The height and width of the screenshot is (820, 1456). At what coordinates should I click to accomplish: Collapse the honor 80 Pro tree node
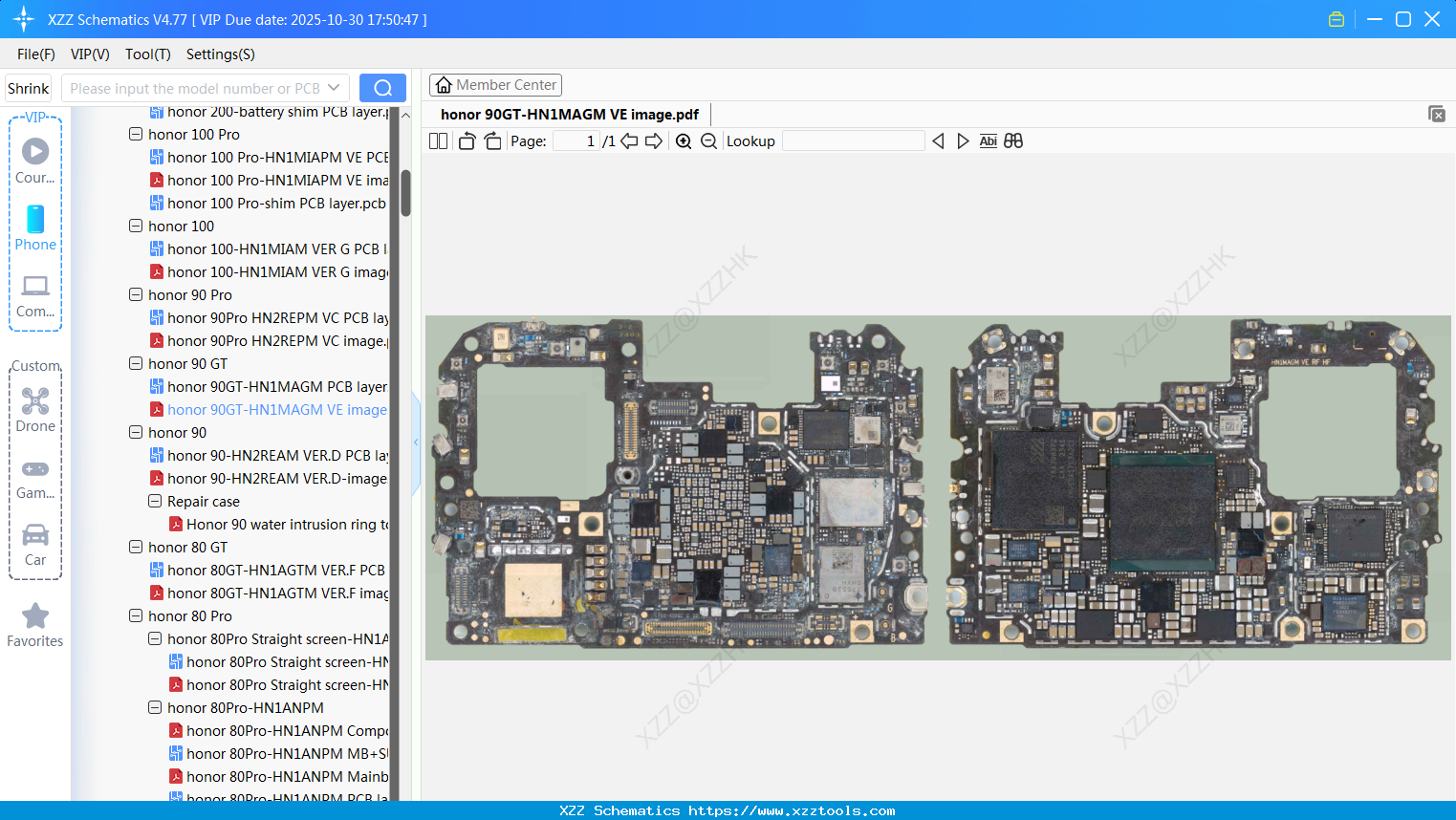click(x=136, y=616)
